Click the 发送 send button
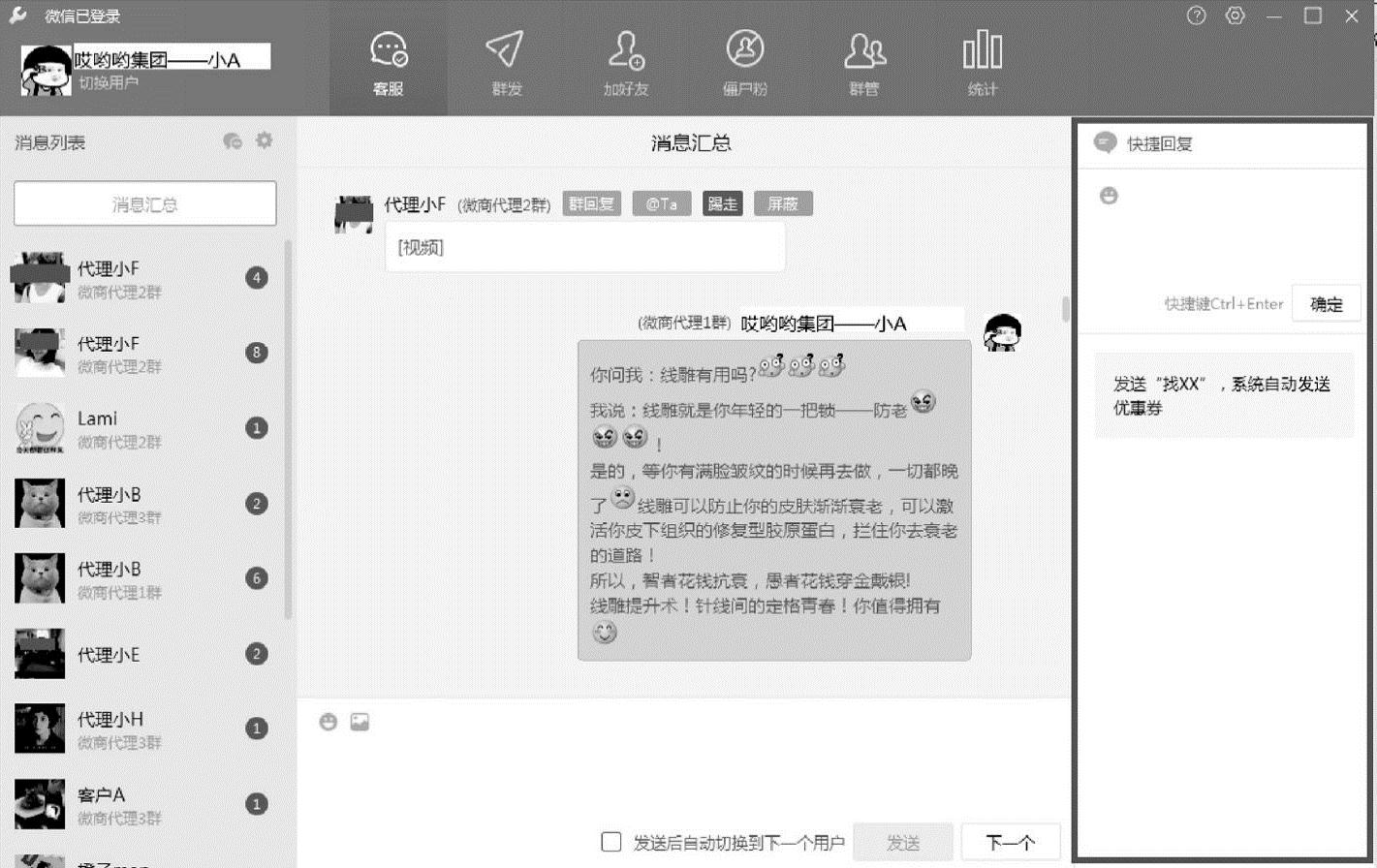The width and height of the screenshot is (1377, 868). [903, 843]
